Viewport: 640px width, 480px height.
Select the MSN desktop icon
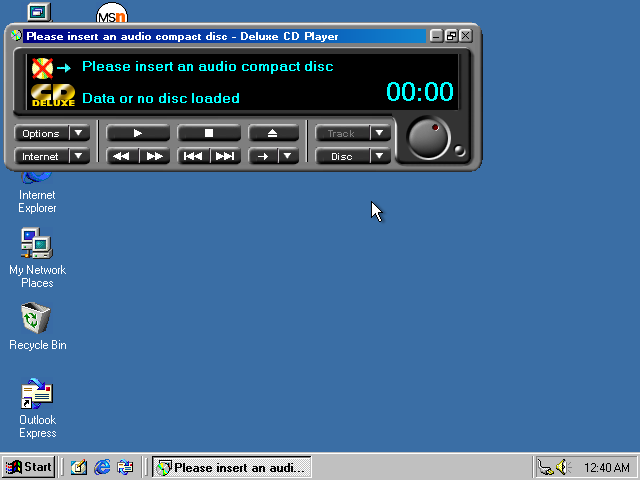coord(112,13)
